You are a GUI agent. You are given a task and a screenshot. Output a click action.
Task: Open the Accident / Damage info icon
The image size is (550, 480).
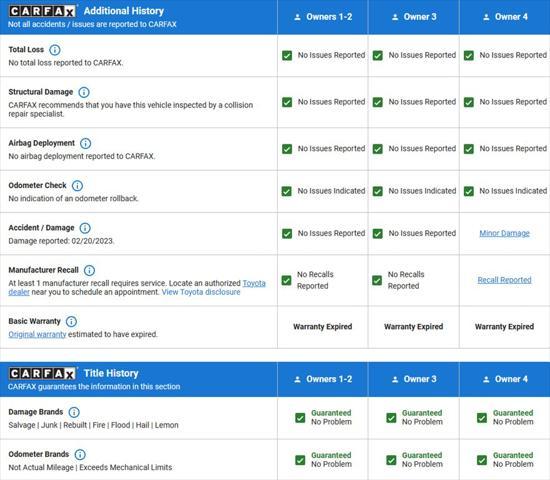click(x=85, y=228)
